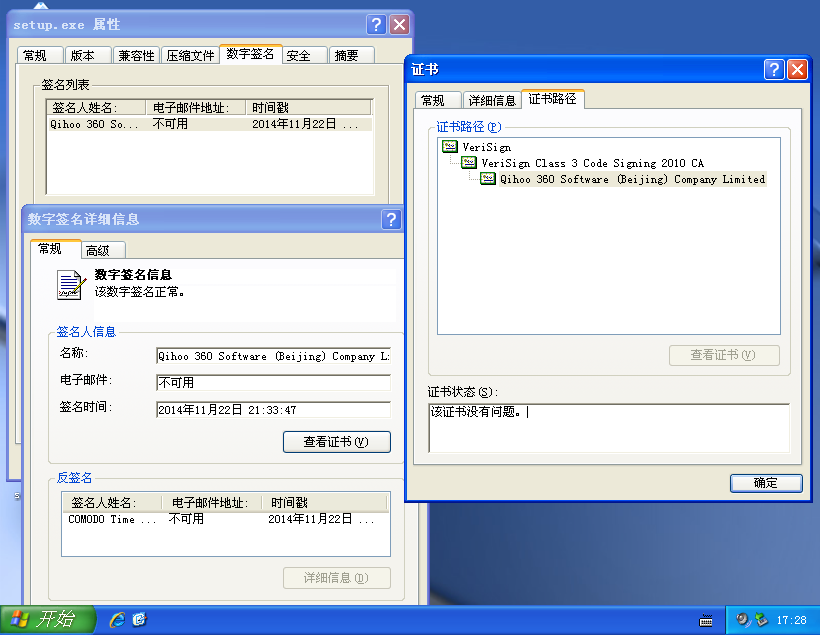Click the keyboard language bar icon in taskbar
Image resolution: width=820 pixels, height=635 pixels.
[706, 621]
